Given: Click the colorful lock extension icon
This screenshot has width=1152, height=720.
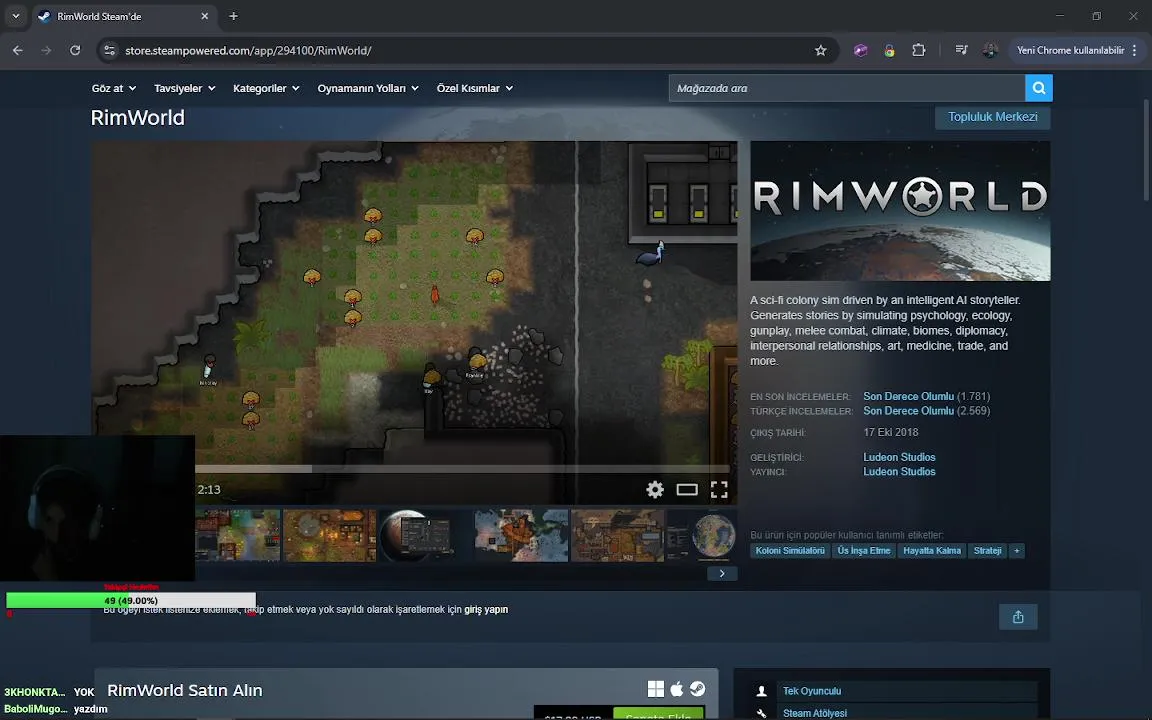Looking at the screenshot, I should tap(889, 51).
